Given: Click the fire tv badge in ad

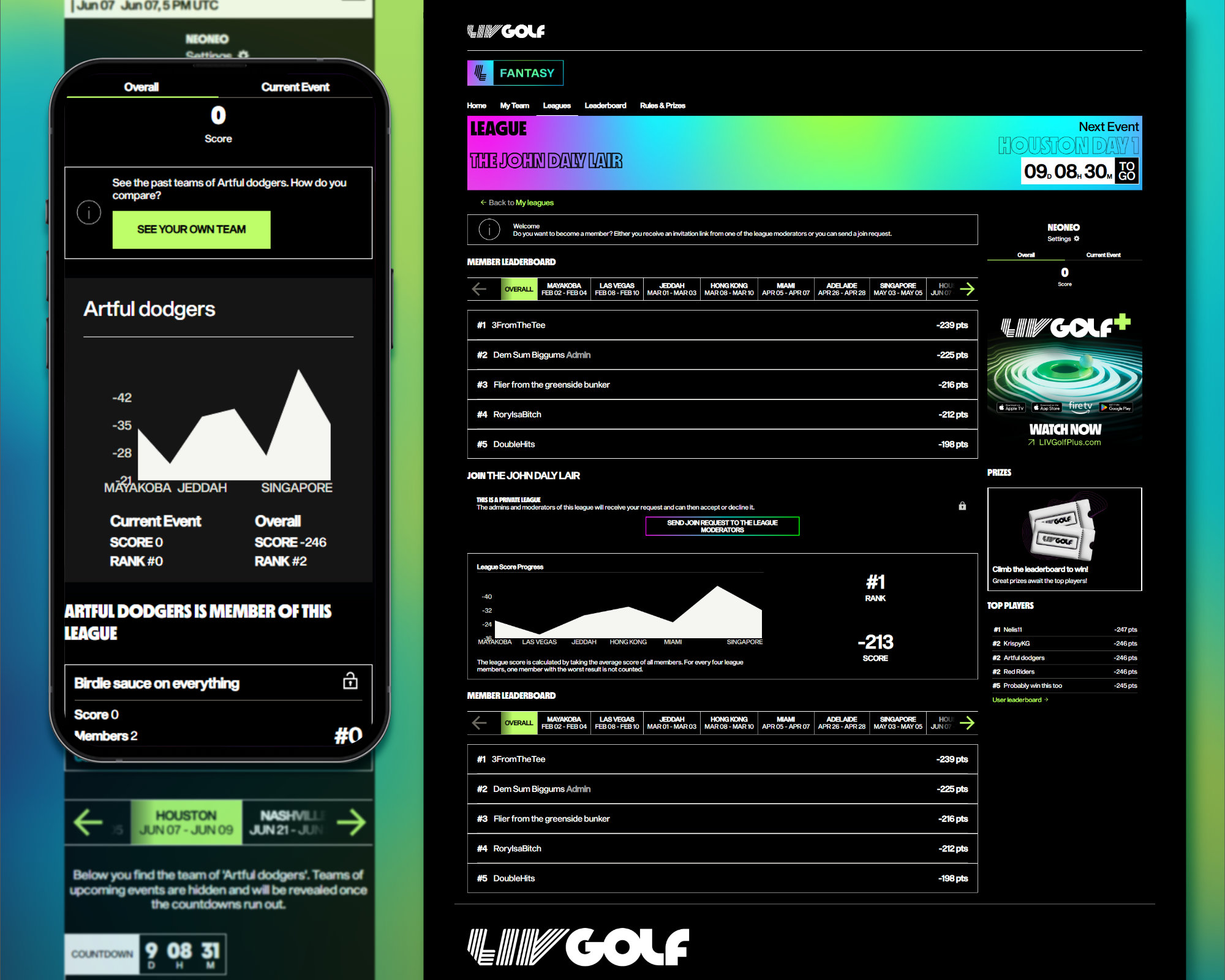Looking at the screenshot, I should (1080, 406).
